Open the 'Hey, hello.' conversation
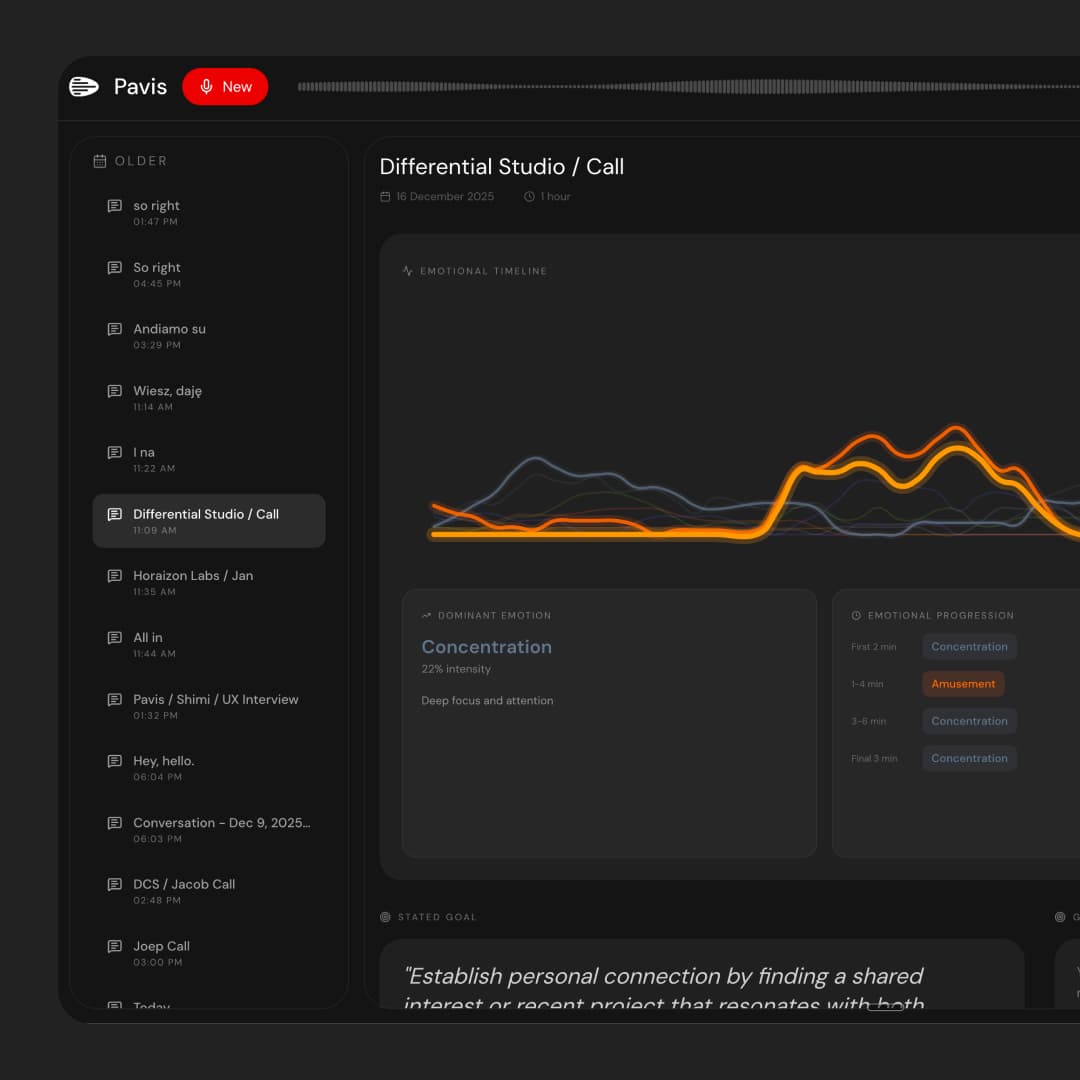This screenshot has height=1080, width=1080. coord(209,767)
